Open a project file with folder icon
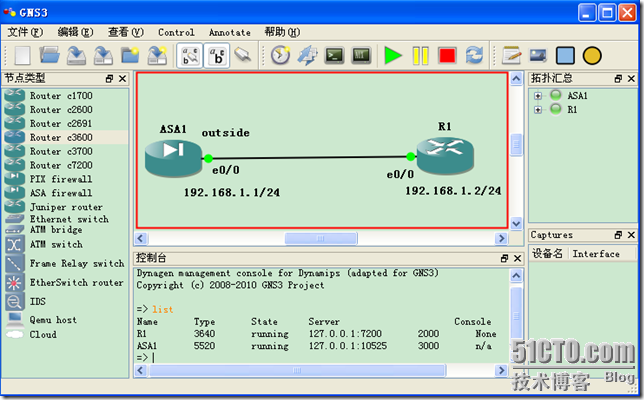 (50, 55)
